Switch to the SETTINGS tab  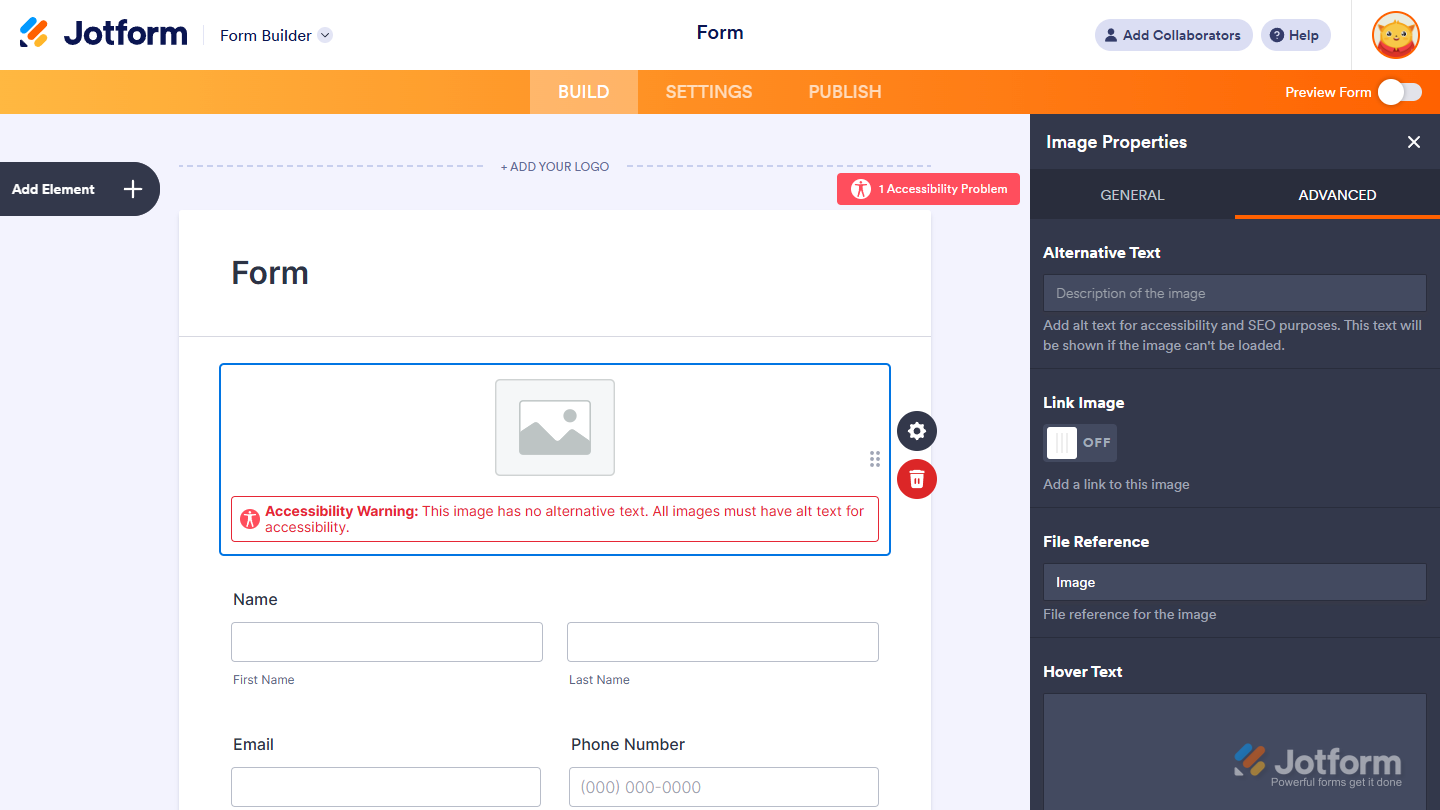[708, 91]
